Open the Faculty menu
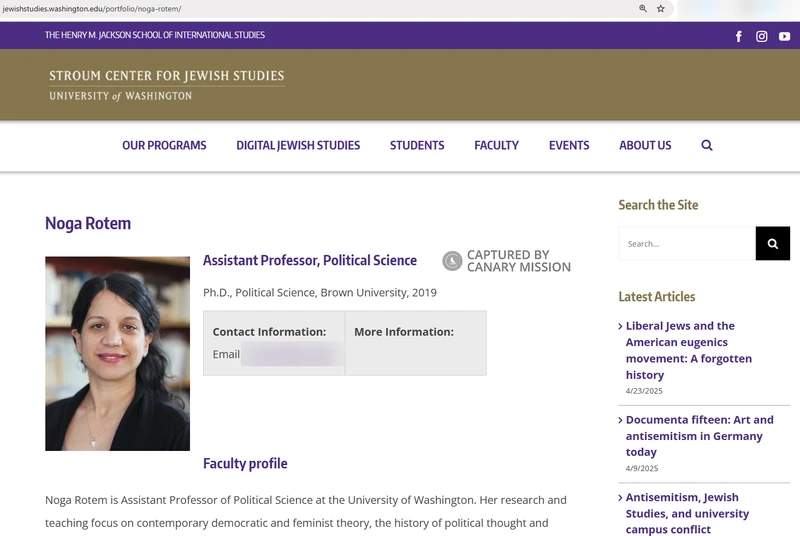Screen dimensions: 800x536 (x=496, y=145)
